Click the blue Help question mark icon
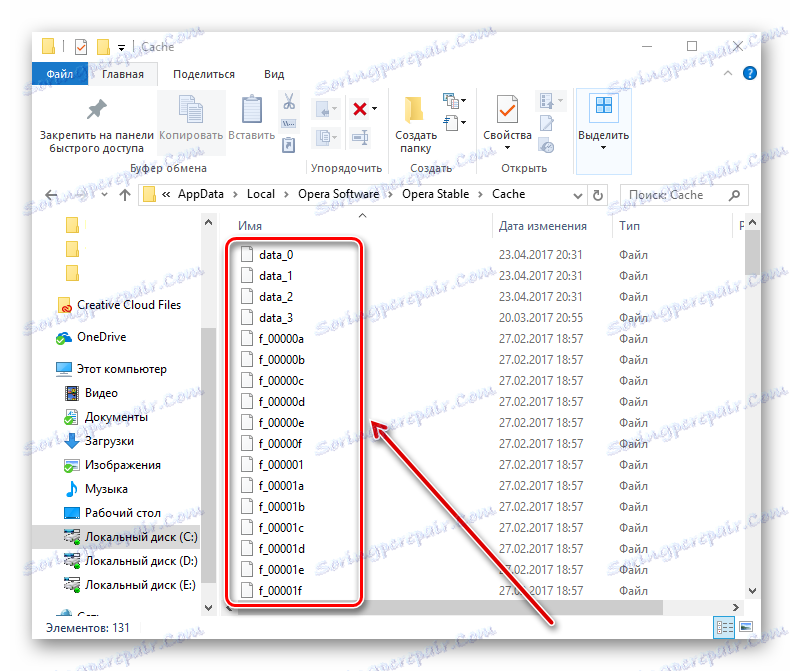The image size is (793, 671). click(x=750, y=73)
